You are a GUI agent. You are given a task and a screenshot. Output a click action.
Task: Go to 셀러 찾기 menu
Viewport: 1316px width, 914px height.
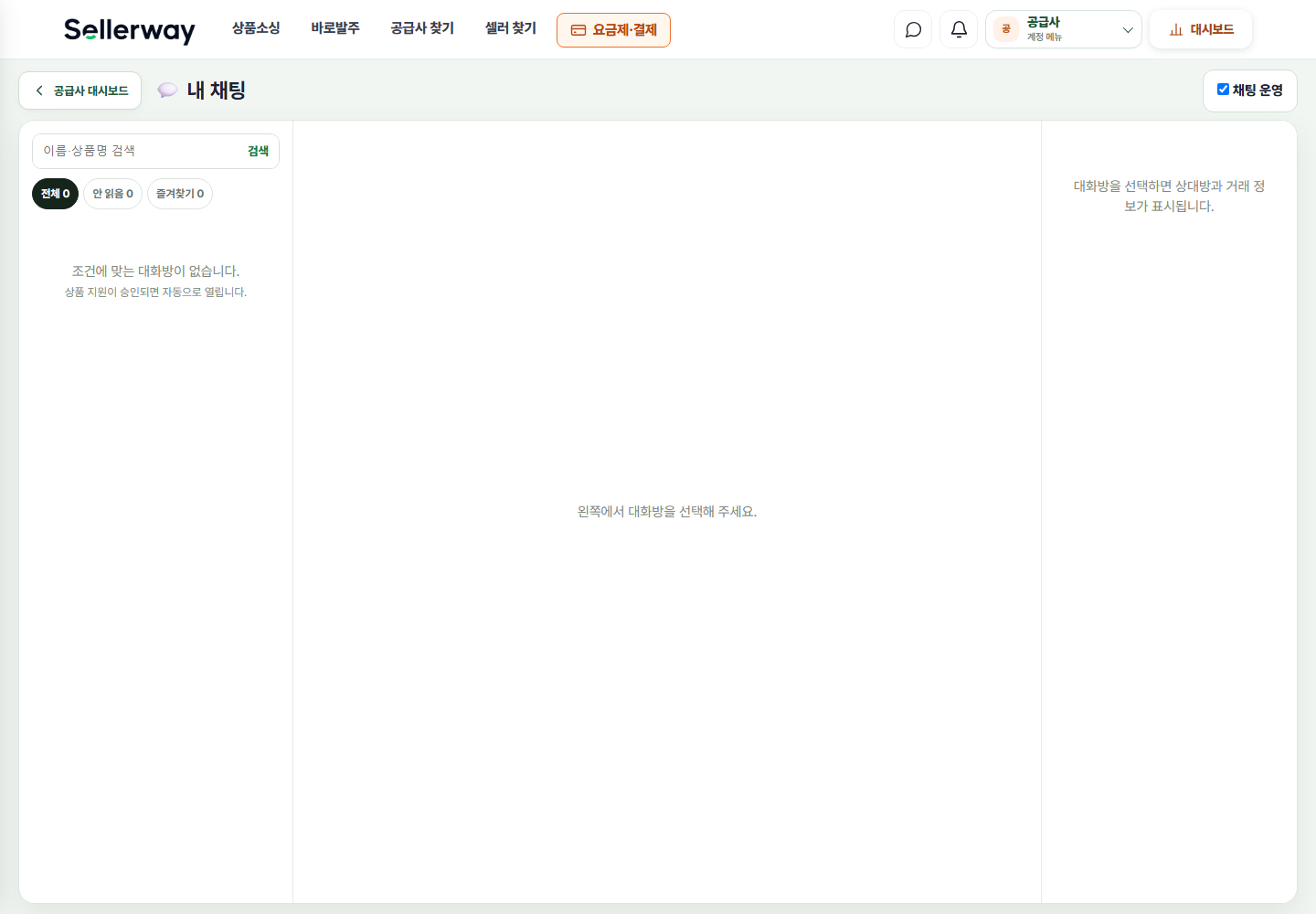click(511, 28)
